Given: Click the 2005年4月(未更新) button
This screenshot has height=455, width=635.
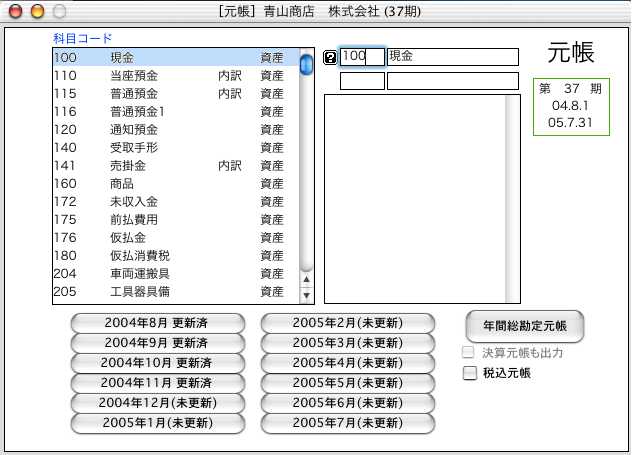Looking at the screenshot, I should click(x=348, y=362).
